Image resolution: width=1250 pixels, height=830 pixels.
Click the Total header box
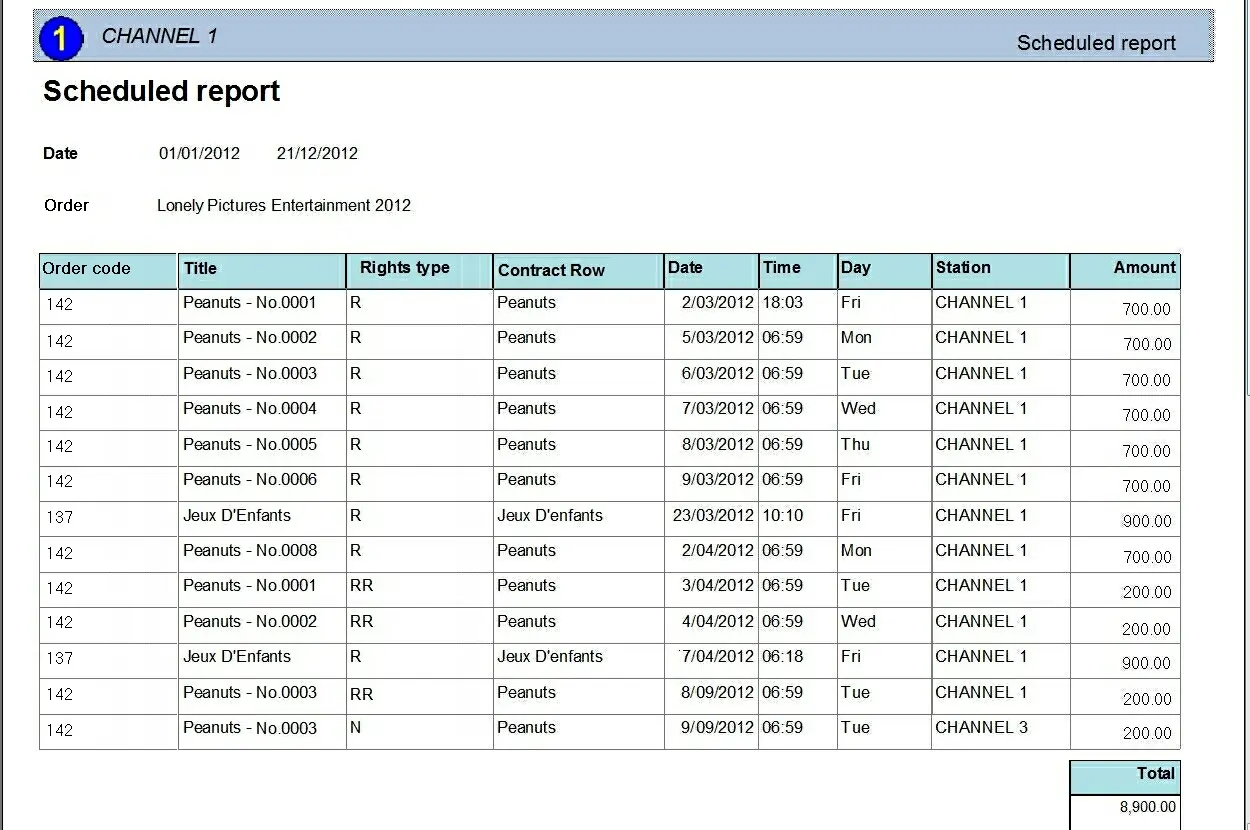click(1155, 774)
